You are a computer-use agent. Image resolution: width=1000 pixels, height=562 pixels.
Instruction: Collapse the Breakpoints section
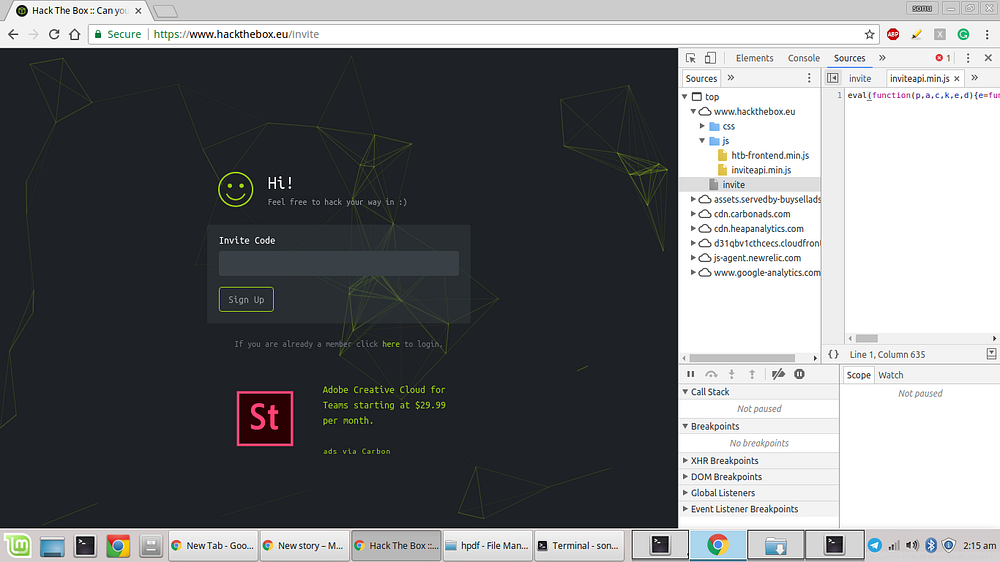pyautogui.click(x=685, y=426)
